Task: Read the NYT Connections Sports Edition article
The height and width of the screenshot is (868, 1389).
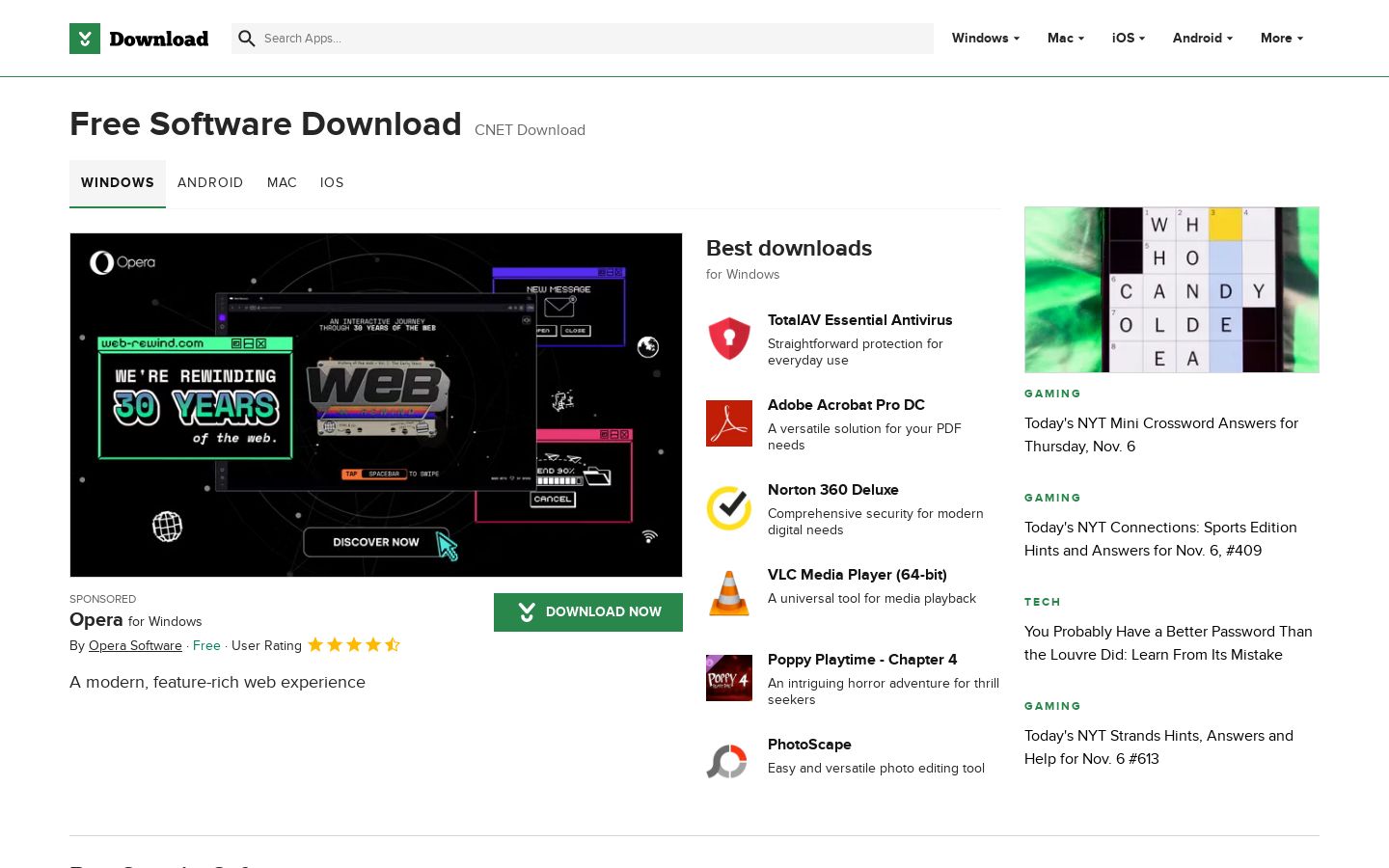Action: coord(1160,539)
